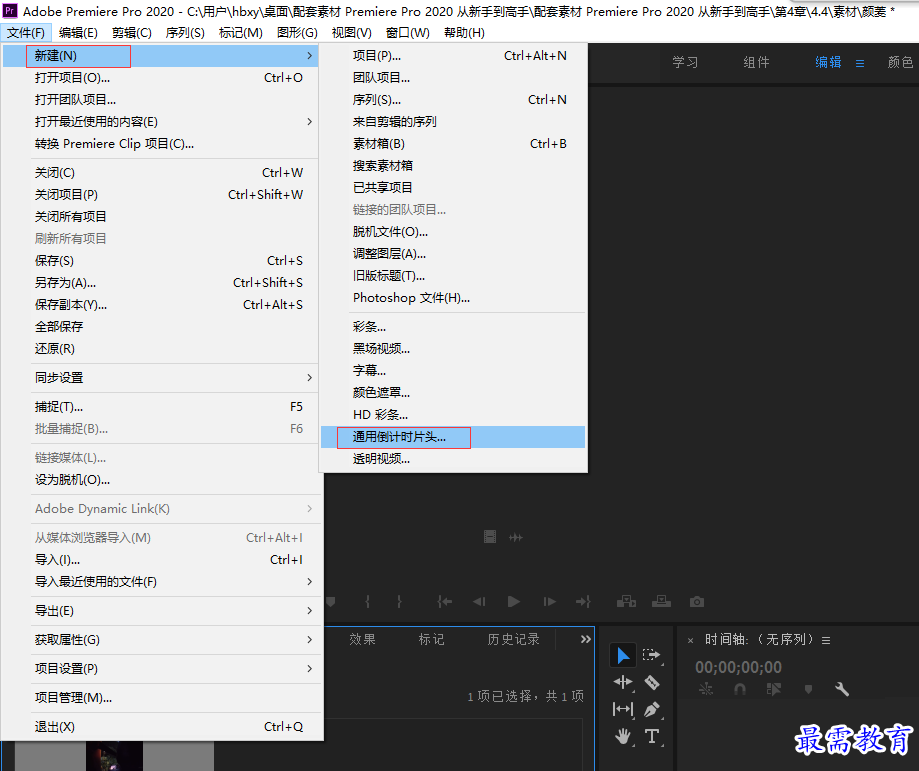
Task: Click the Insert edit button
Action: coord(627,602)
